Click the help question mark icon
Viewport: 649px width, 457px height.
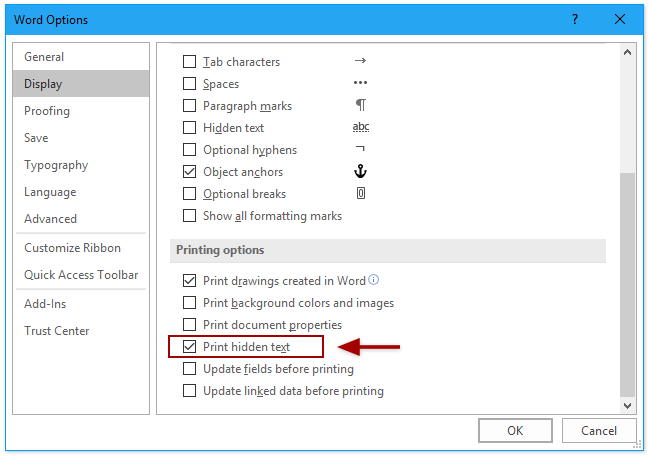[x=575, y=19]
